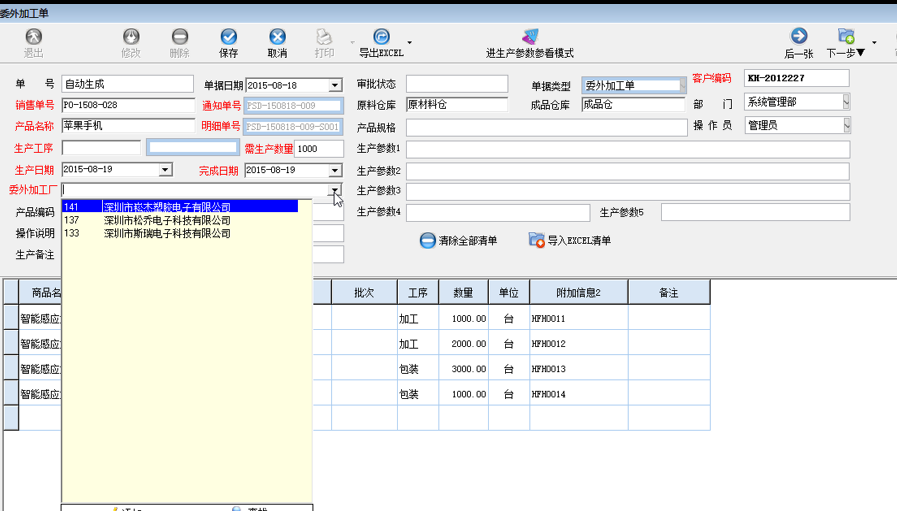Select cell HFH0013 in table
Screen dimensions: 897x511
click(579, 369)
